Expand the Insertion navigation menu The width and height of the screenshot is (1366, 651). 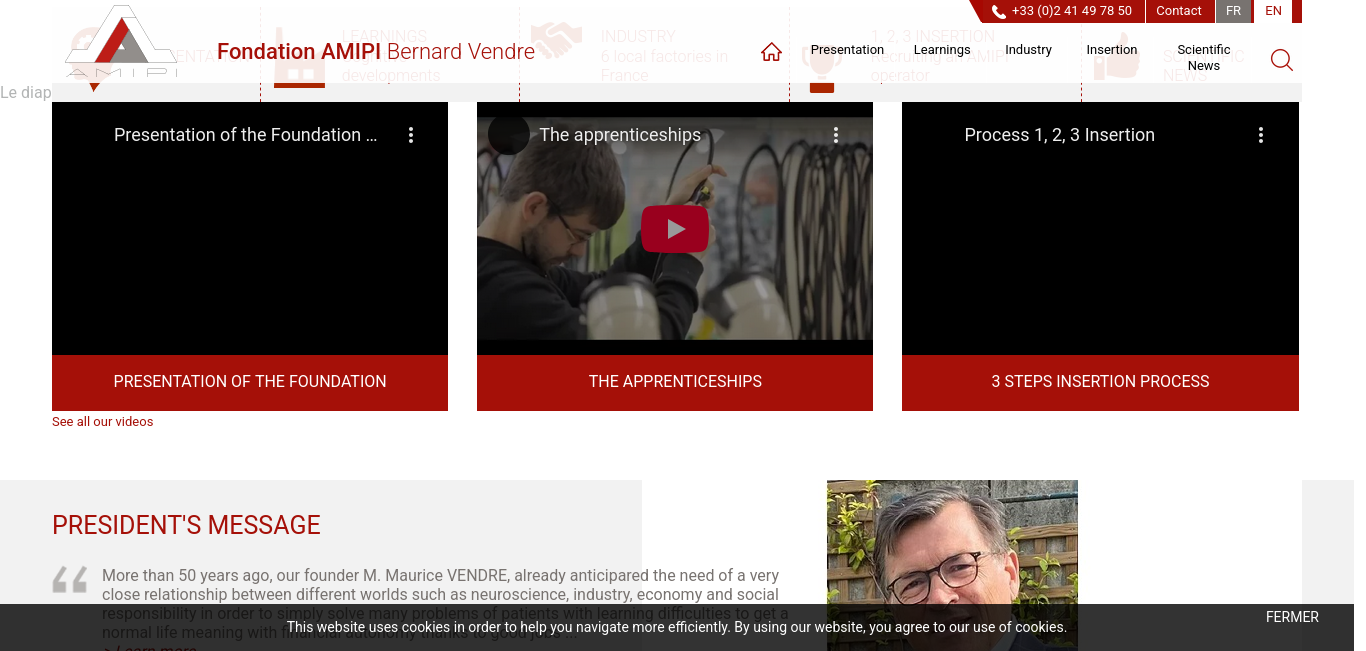click(x=1112, y=50)
